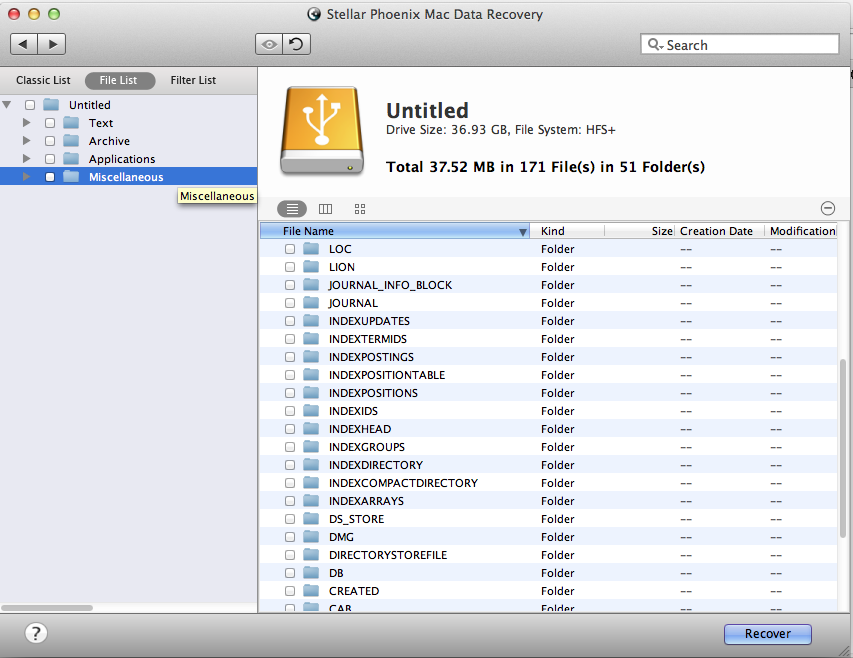This screenshot has width=853, height=658.
Task: Click the Untitled label in the tree
Action: (x=90, y=105)
